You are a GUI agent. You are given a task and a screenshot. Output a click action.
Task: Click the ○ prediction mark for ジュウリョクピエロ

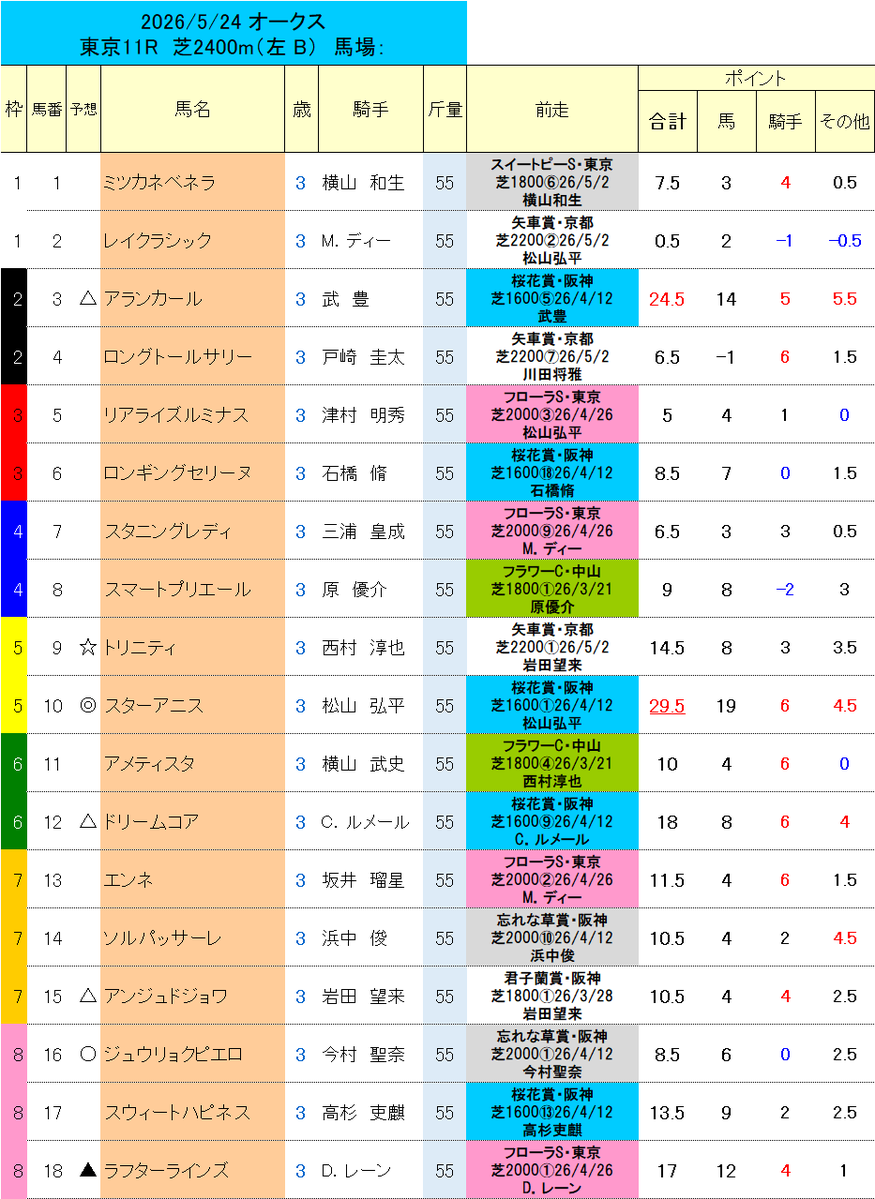coord(88,1054)
